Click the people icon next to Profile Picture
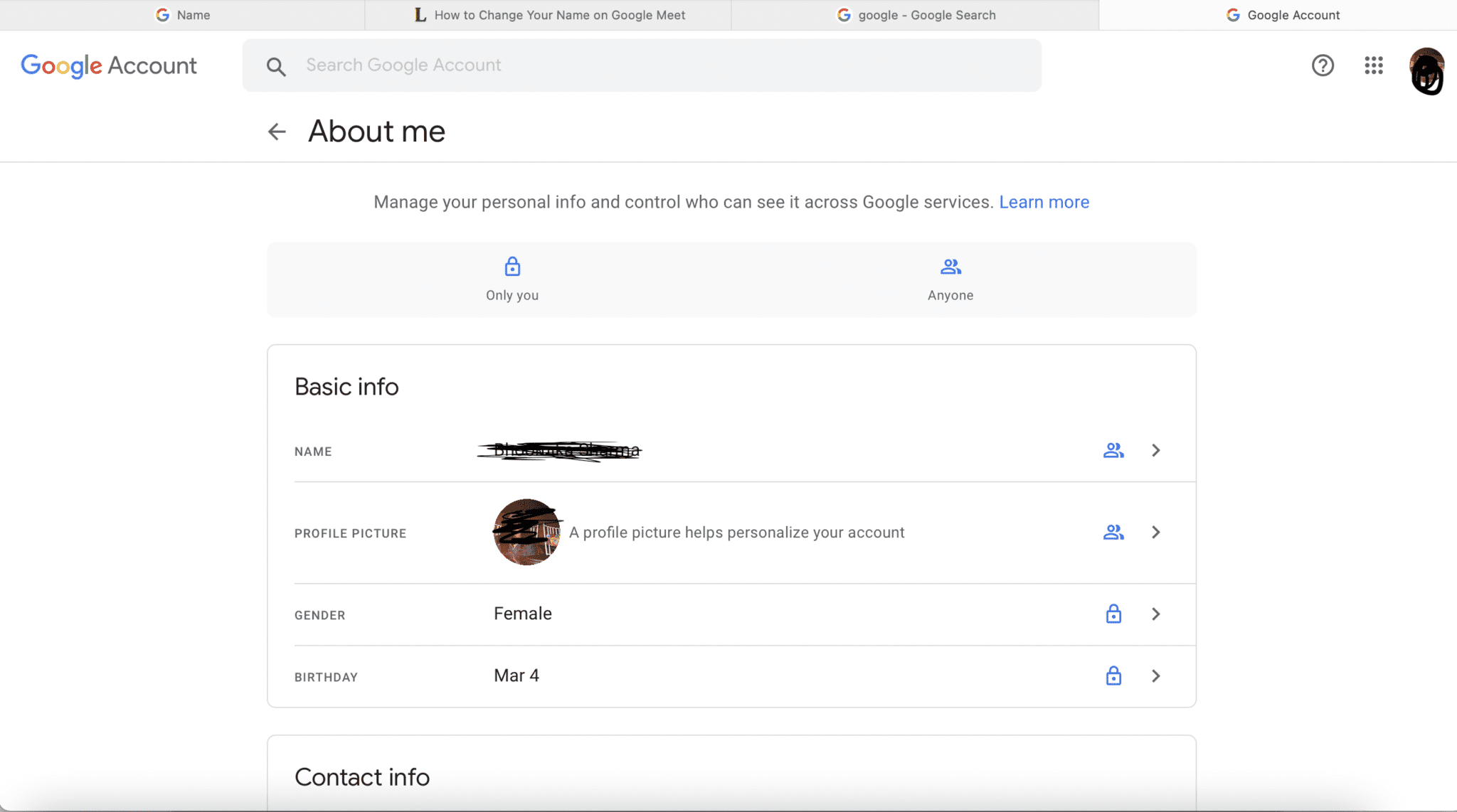 (1113, 532)
